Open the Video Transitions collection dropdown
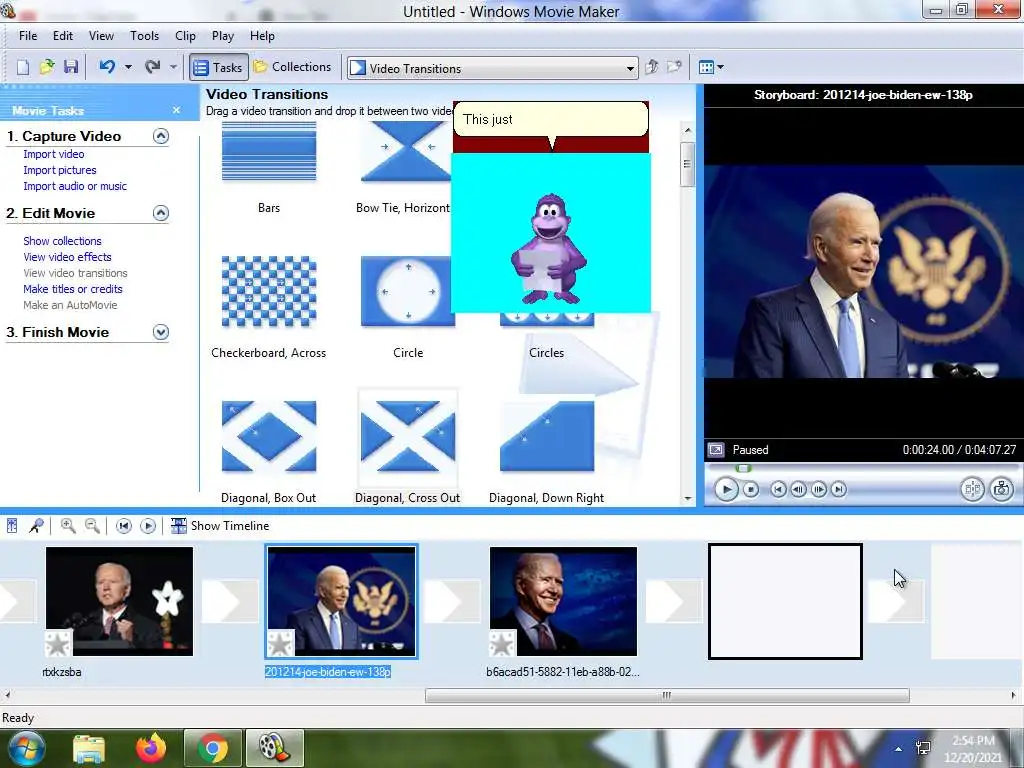 (x=492, y=68)
